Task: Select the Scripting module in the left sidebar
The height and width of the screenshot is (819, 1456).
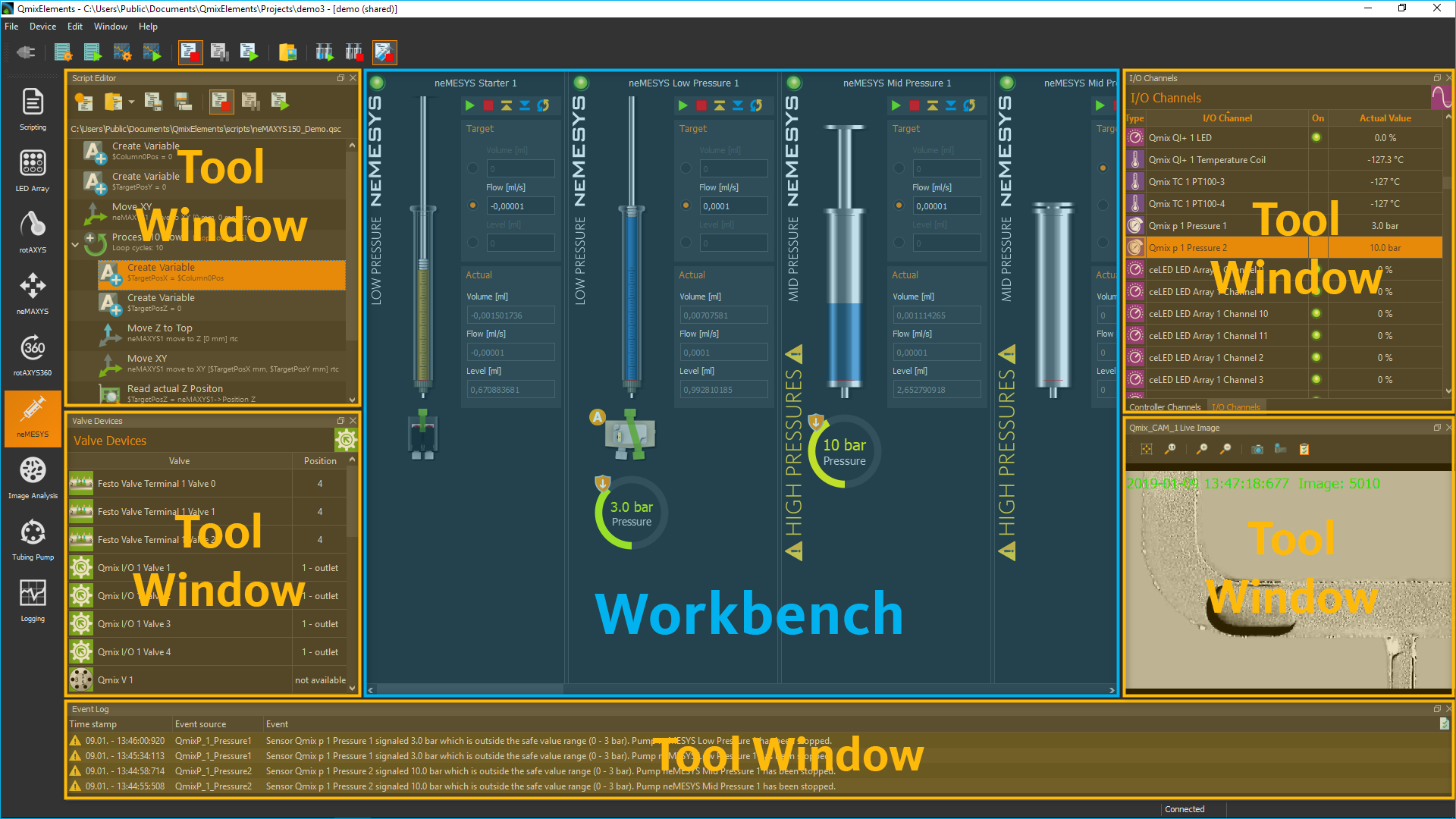Action: point(33,108)
